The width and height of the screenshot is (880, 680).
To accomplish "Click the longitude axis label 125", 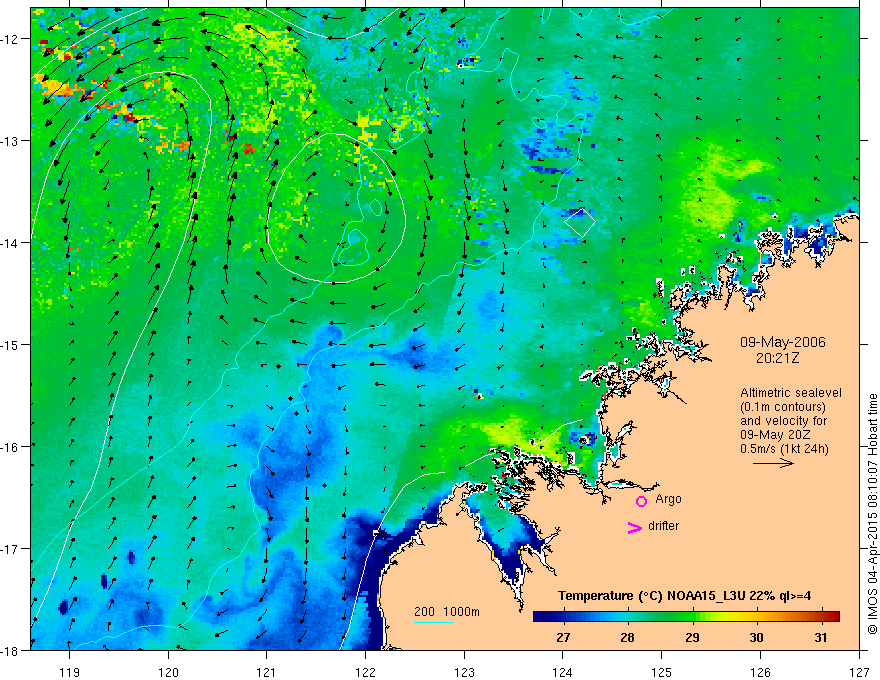I will 662,673.
